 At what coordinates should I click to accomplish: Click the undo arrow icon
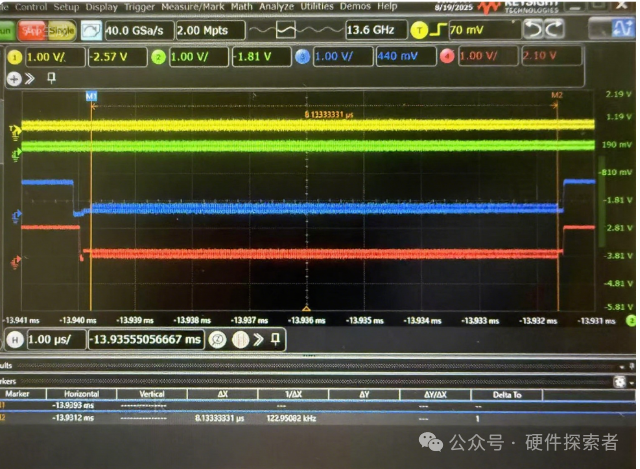[533, 29]
